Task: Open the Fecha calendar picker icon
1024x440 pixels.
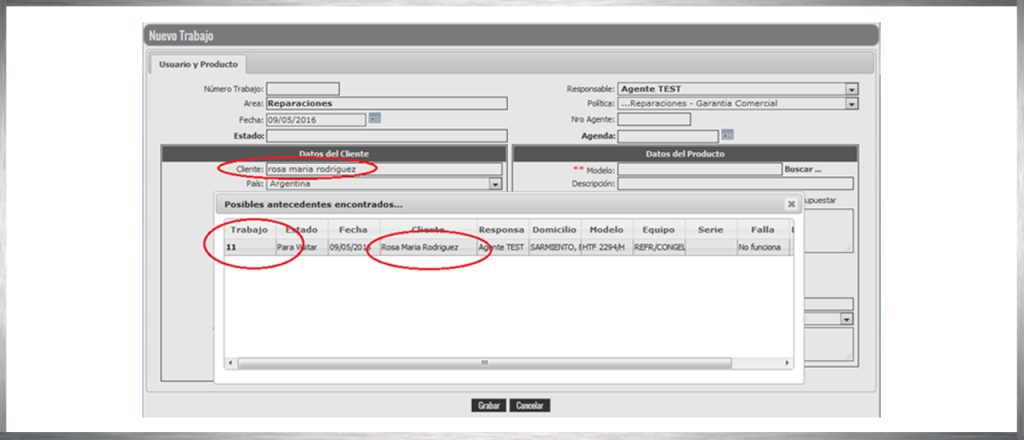Action: pyautogui.click(x=375, y=118)
